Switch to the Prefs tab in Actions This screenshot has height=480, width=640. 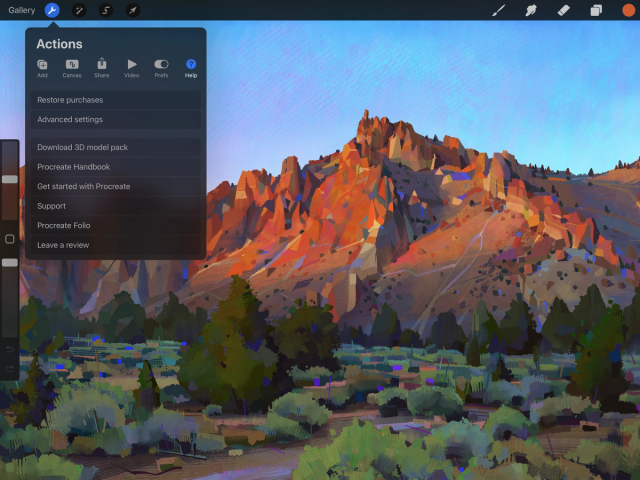click(x=161, y=68)
